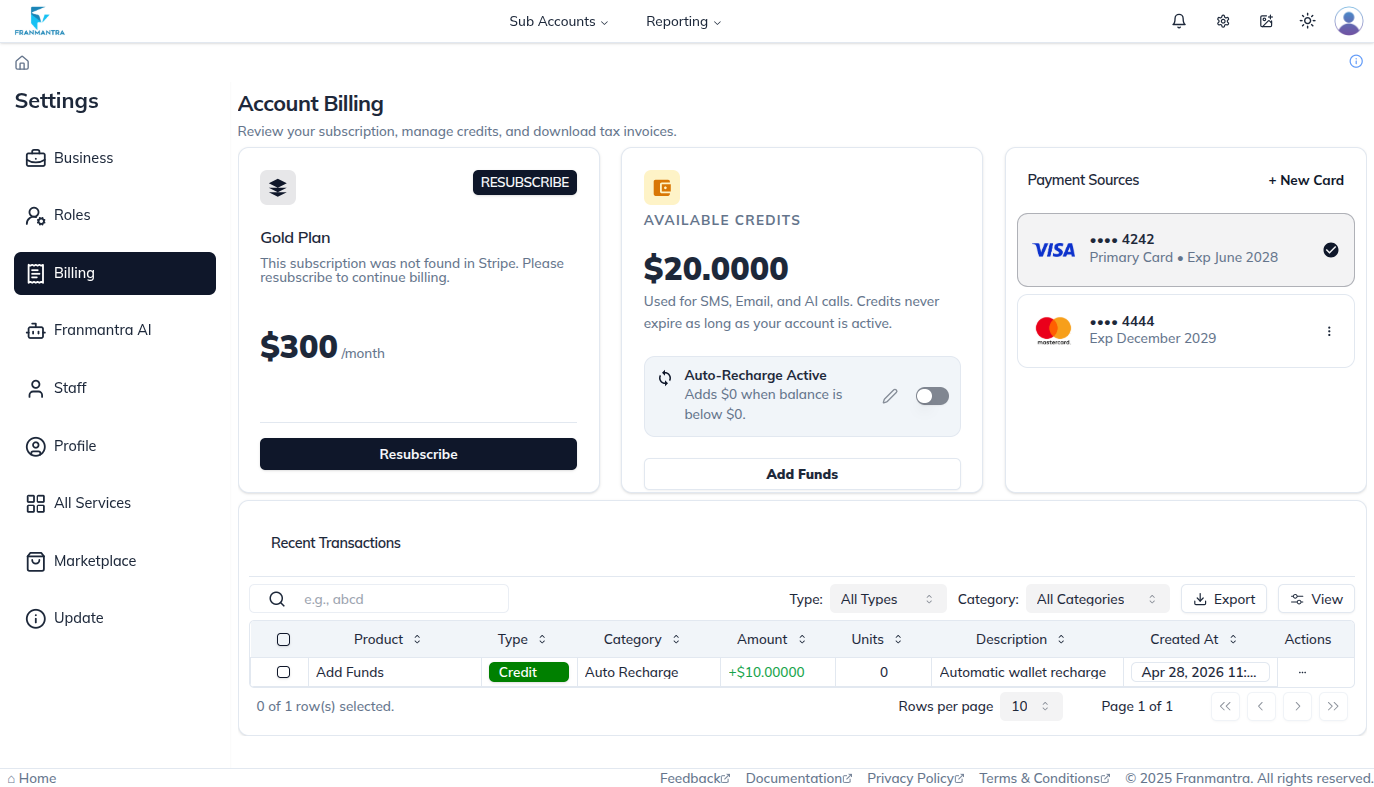Open the Feedback link
Screen dimensions: 1374x787
[695, 778]
